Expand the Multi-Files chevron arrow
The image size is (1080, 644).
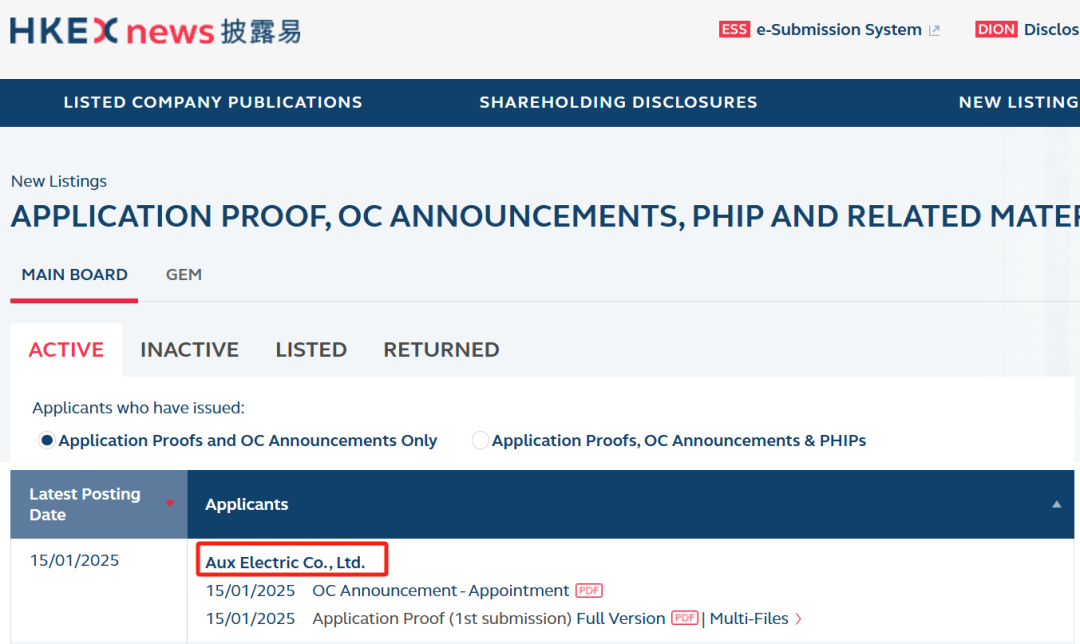click(798, 619)
